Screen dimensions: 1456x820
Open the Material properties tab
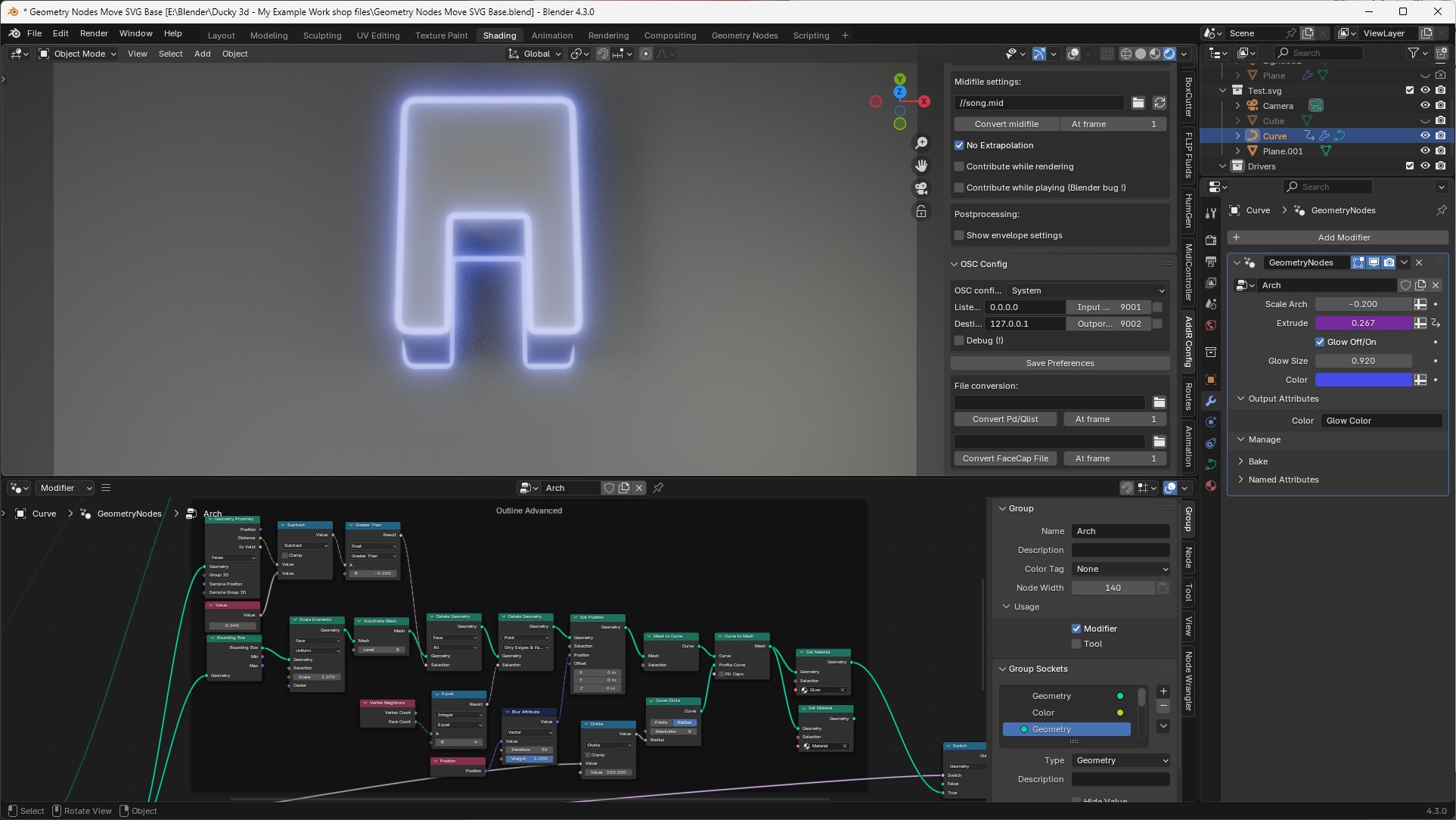pyautogui.click(x=1211, y=486)
